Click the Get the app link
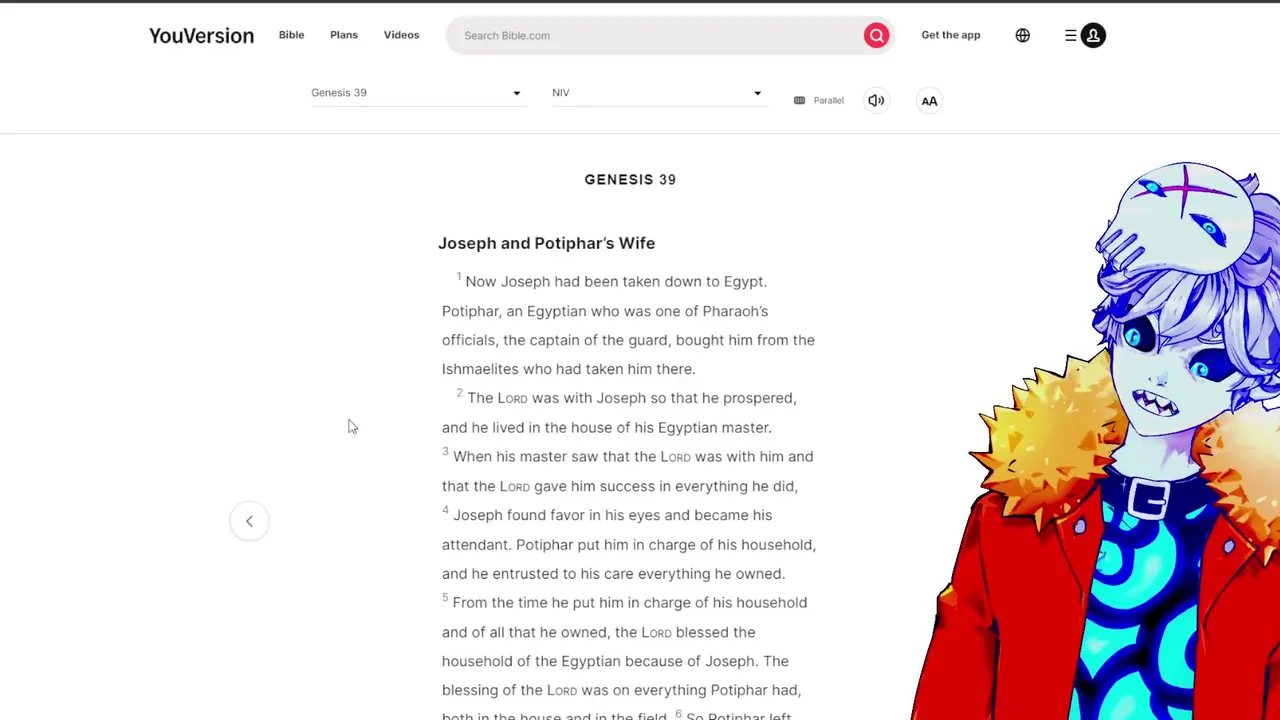Viewport: 1280px width, 720px height. click(x=951, y=35)
